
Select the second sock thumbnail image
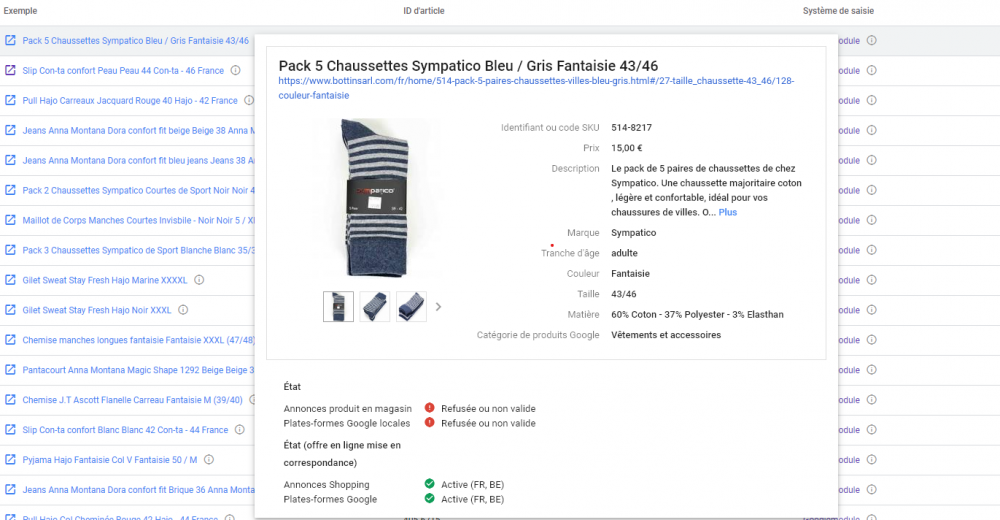375,307
